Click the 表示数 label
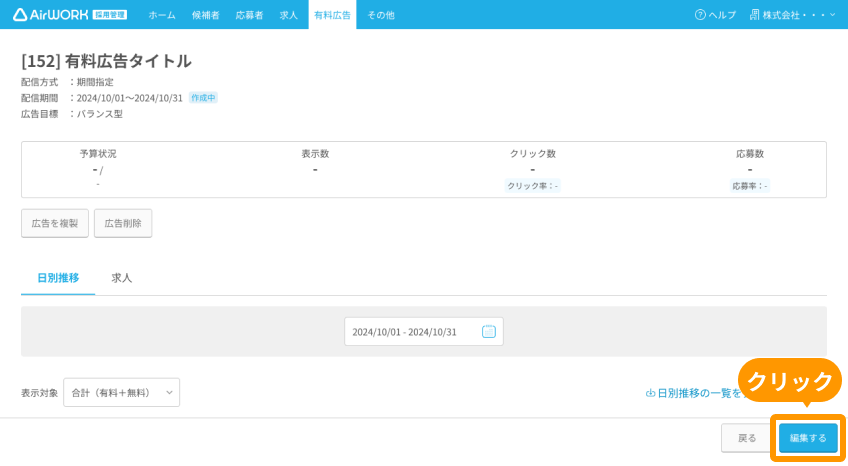Viewport: 848px width, 466px height. 315,154
